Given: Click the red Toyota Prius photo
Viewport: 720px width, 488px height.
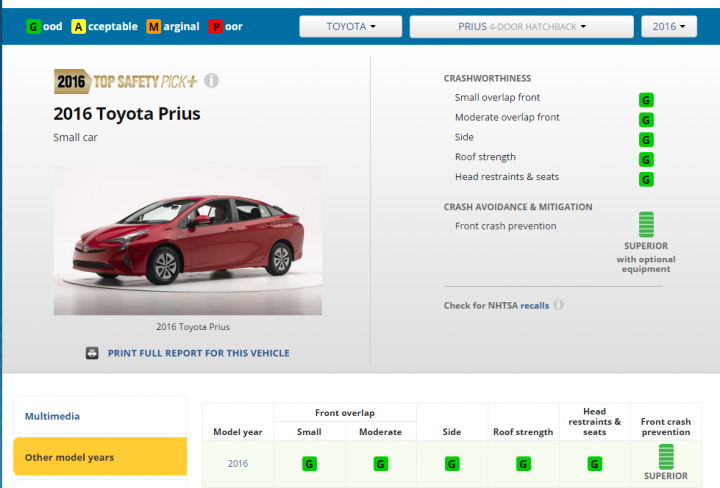Looking at the screenshot, I should tap(188, 240).
